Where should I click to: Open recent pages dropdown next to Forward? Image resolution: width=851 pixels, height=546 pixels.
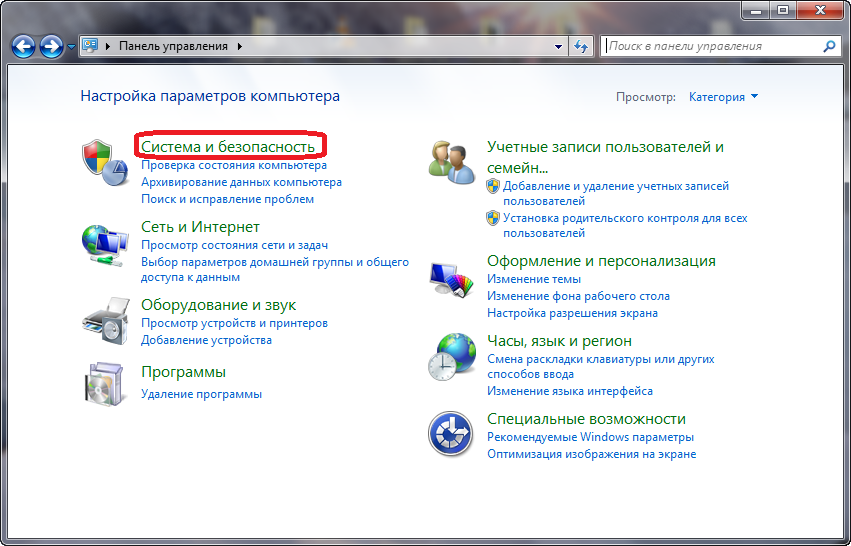[x=71, y=47]
